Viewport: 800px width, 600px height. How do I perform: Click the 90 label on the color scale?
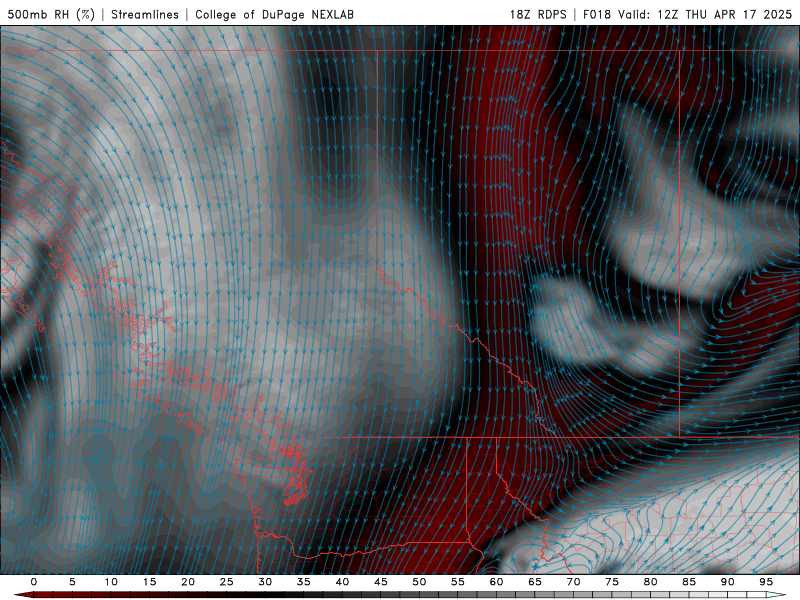(728, 582)
